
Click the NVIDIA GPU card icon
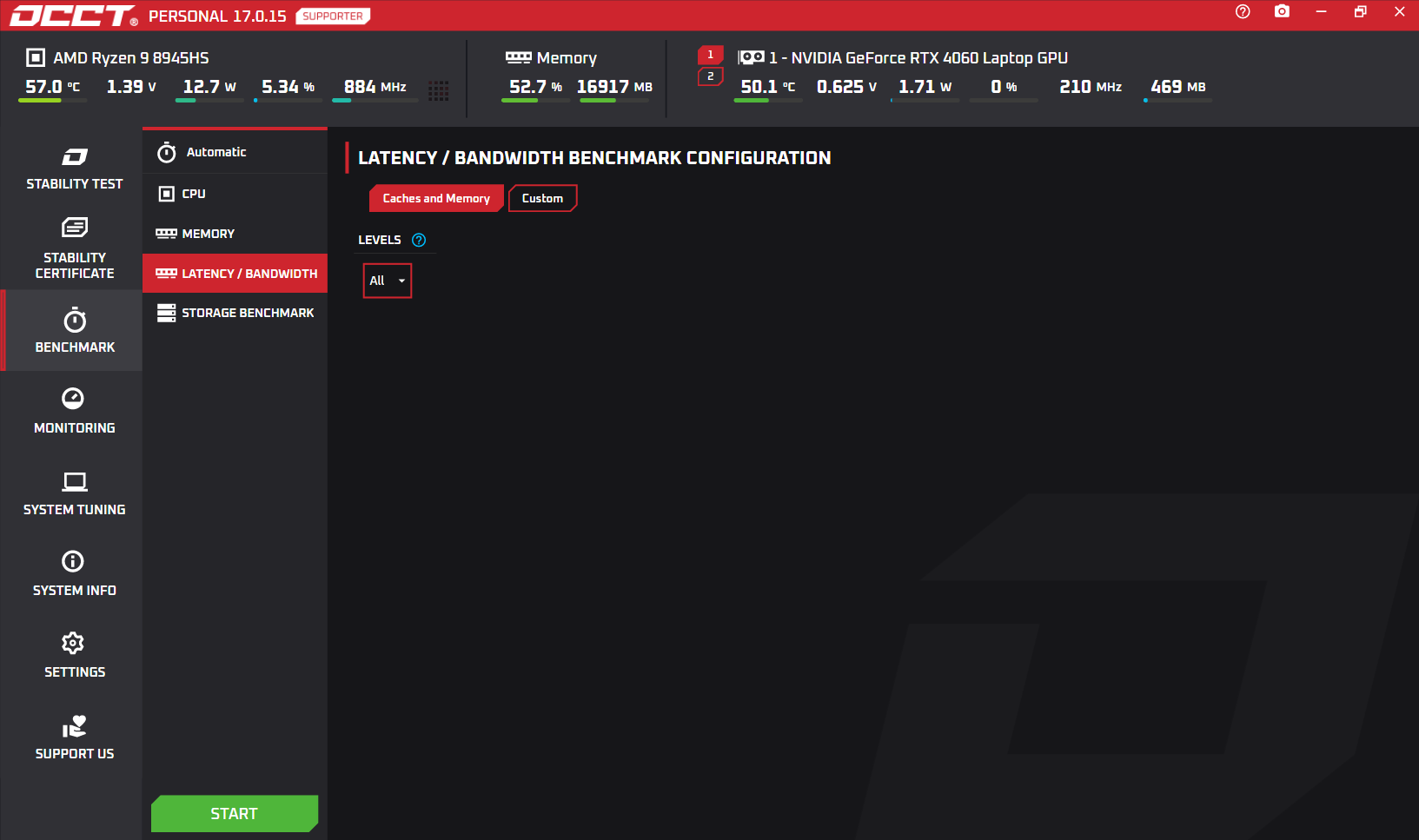coord(751,57)
